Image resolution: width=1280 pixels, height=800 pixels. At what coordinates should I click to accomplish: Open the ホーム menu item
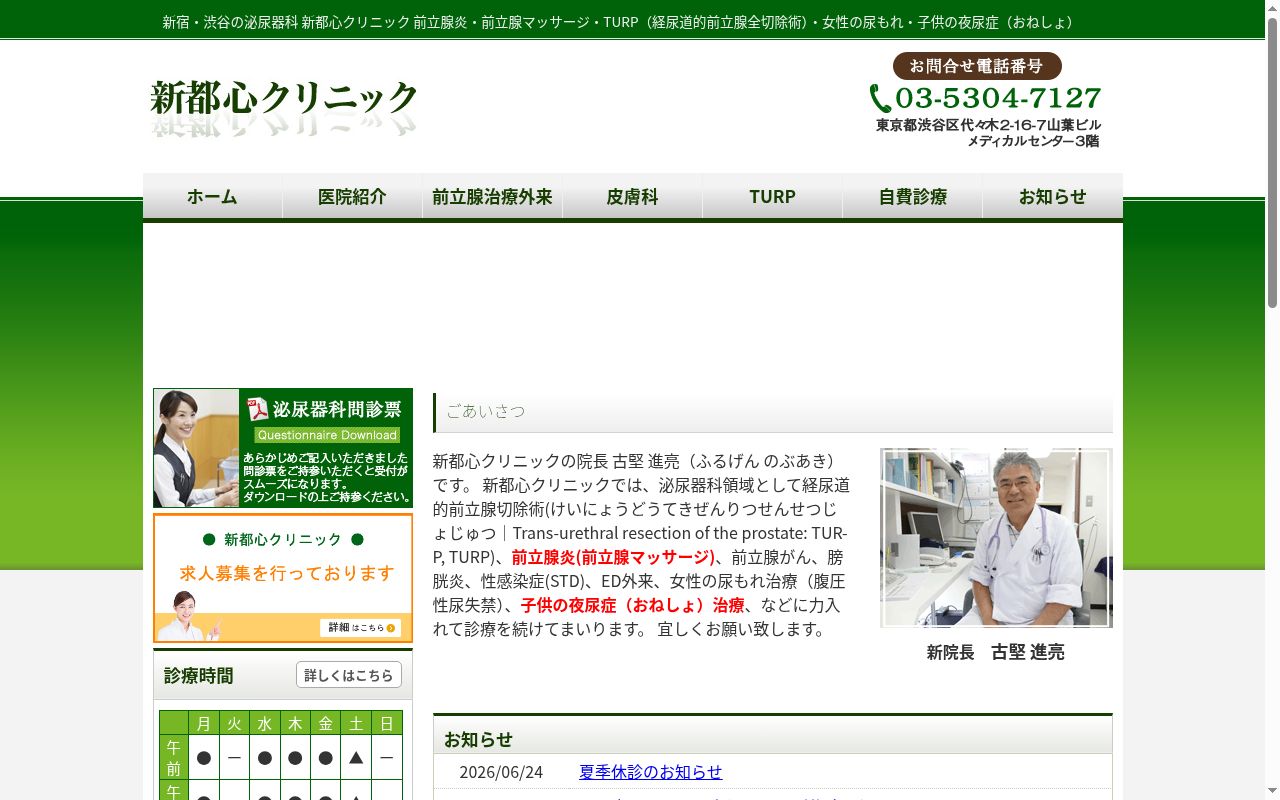click(x=212, y=197)
